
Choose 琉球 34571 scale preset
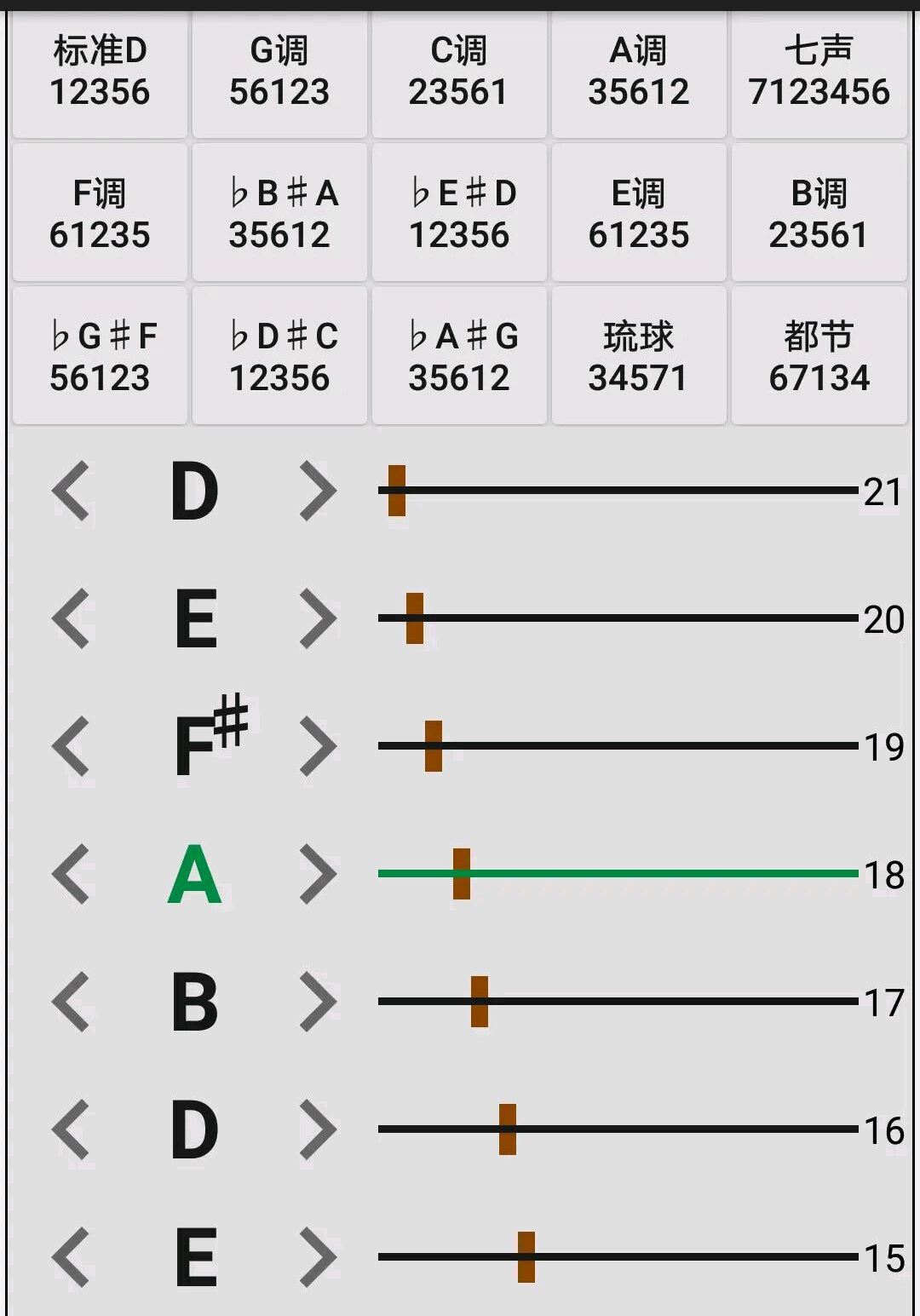(x=639, y=356)
